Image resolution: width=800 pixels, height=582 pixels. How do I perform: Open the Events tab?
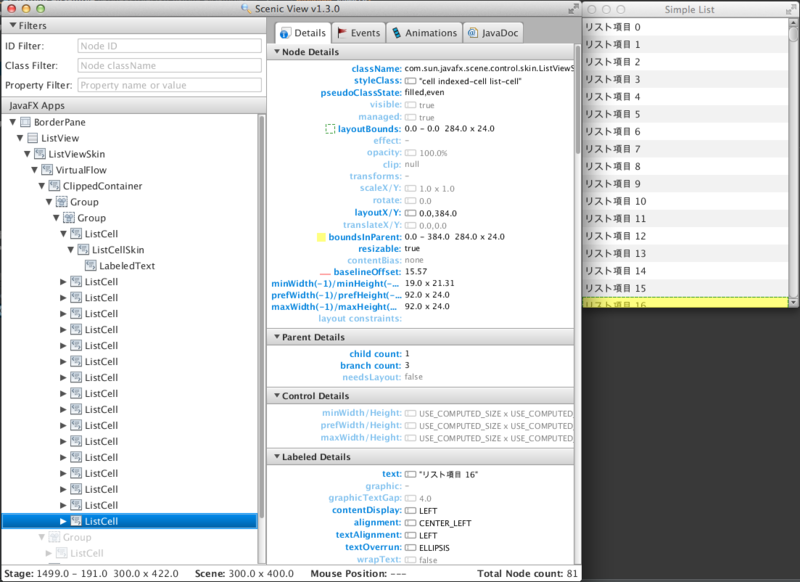click(x=359, y=33)
